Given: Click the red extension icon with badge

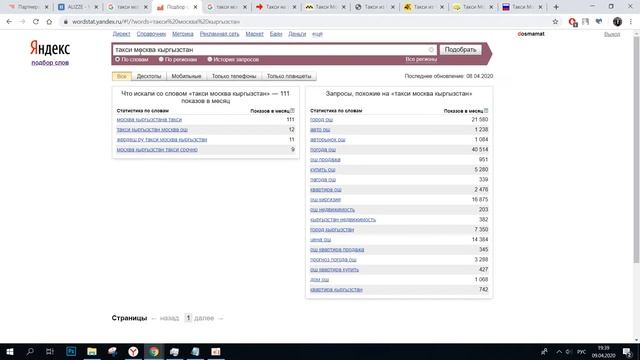Looking at the screenshot, I should pyautogui.click(x=573, y=22).
